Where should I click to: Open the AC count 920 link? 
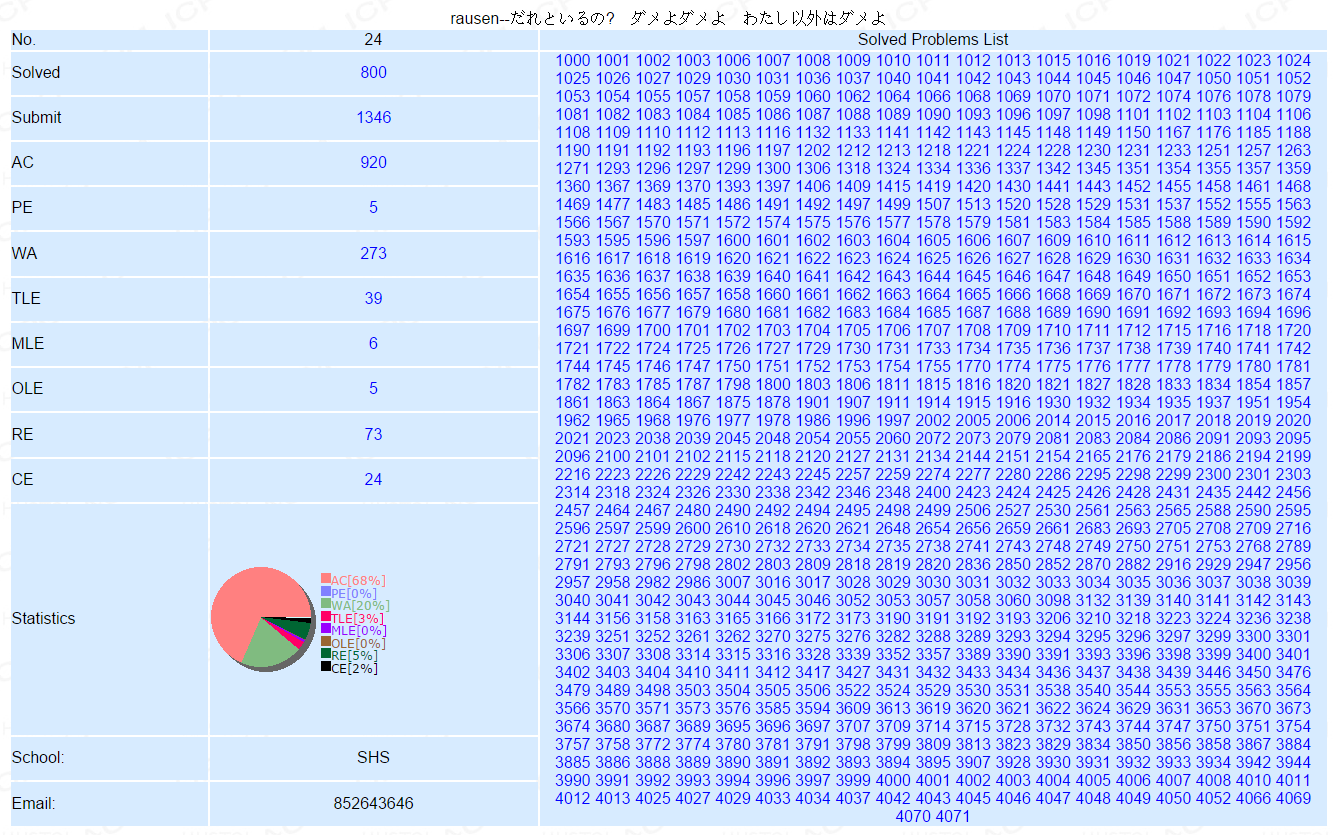[373, 162]
